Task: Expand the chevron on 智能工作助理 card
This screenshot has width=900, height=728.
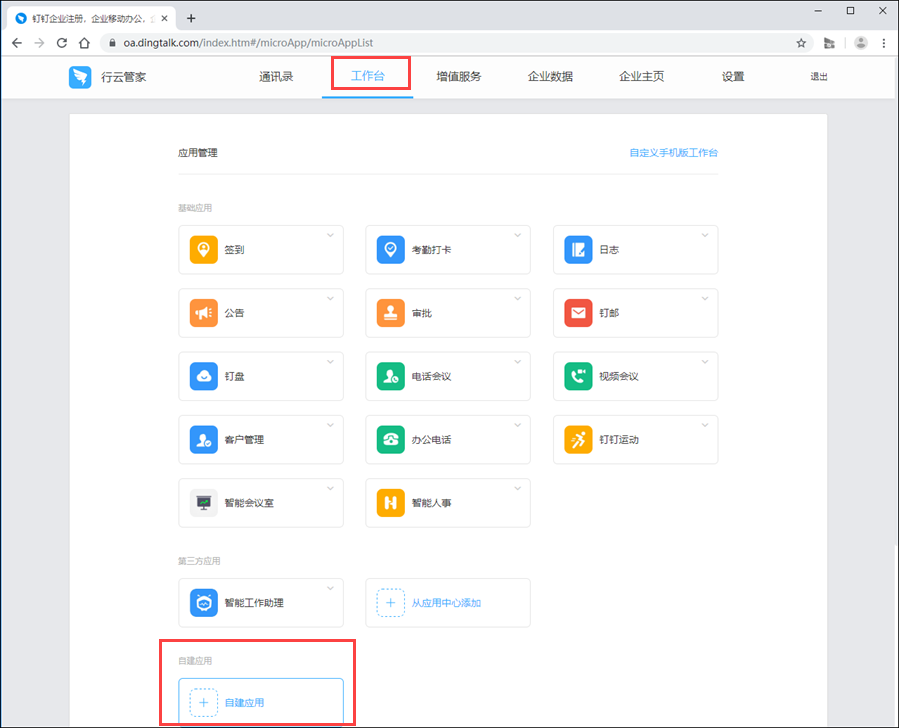Action: click(330, 588)
